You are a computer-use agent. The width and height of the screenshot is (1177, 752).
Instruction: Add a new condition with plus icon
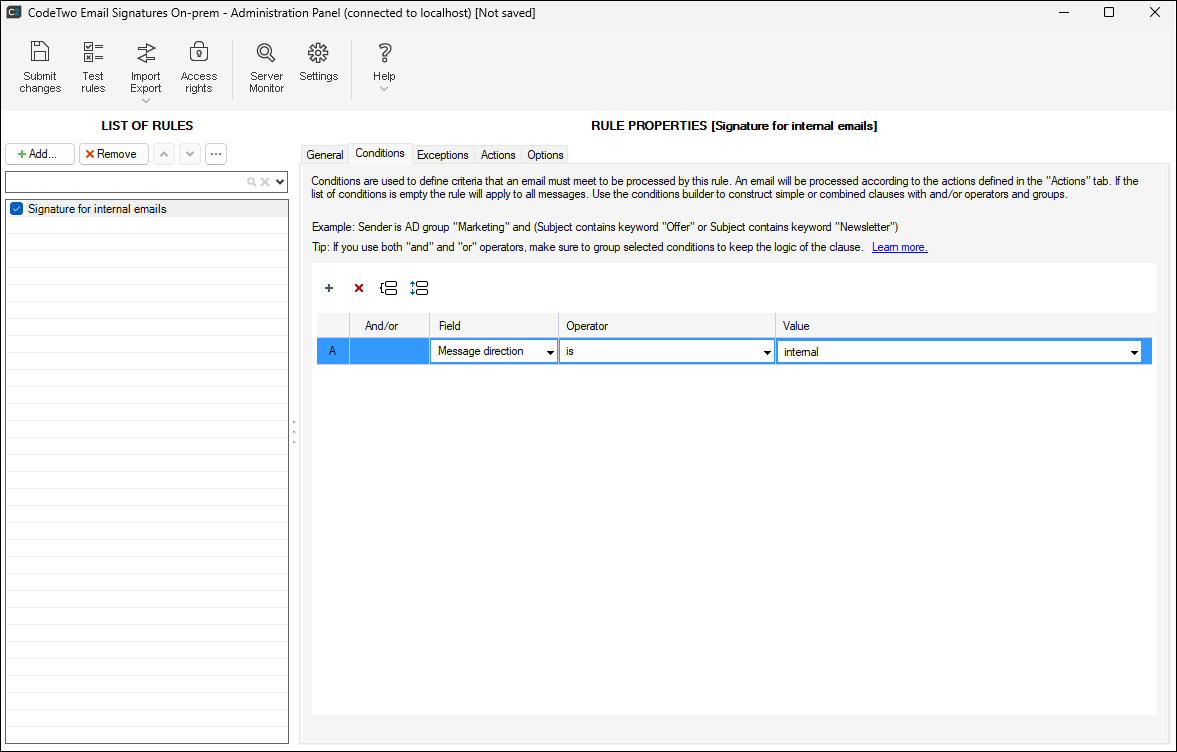(329, 288)
